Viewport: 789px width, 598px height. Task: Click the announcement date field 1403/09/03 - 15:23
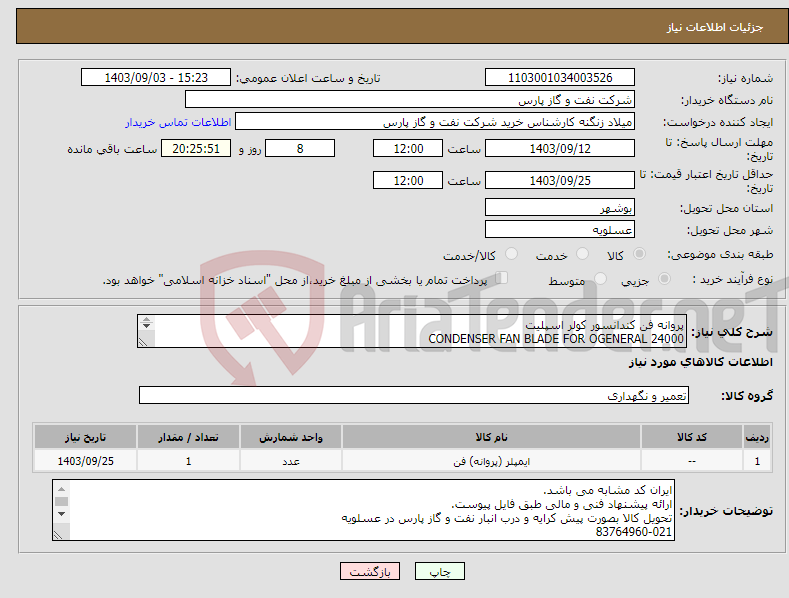(155, 78)
